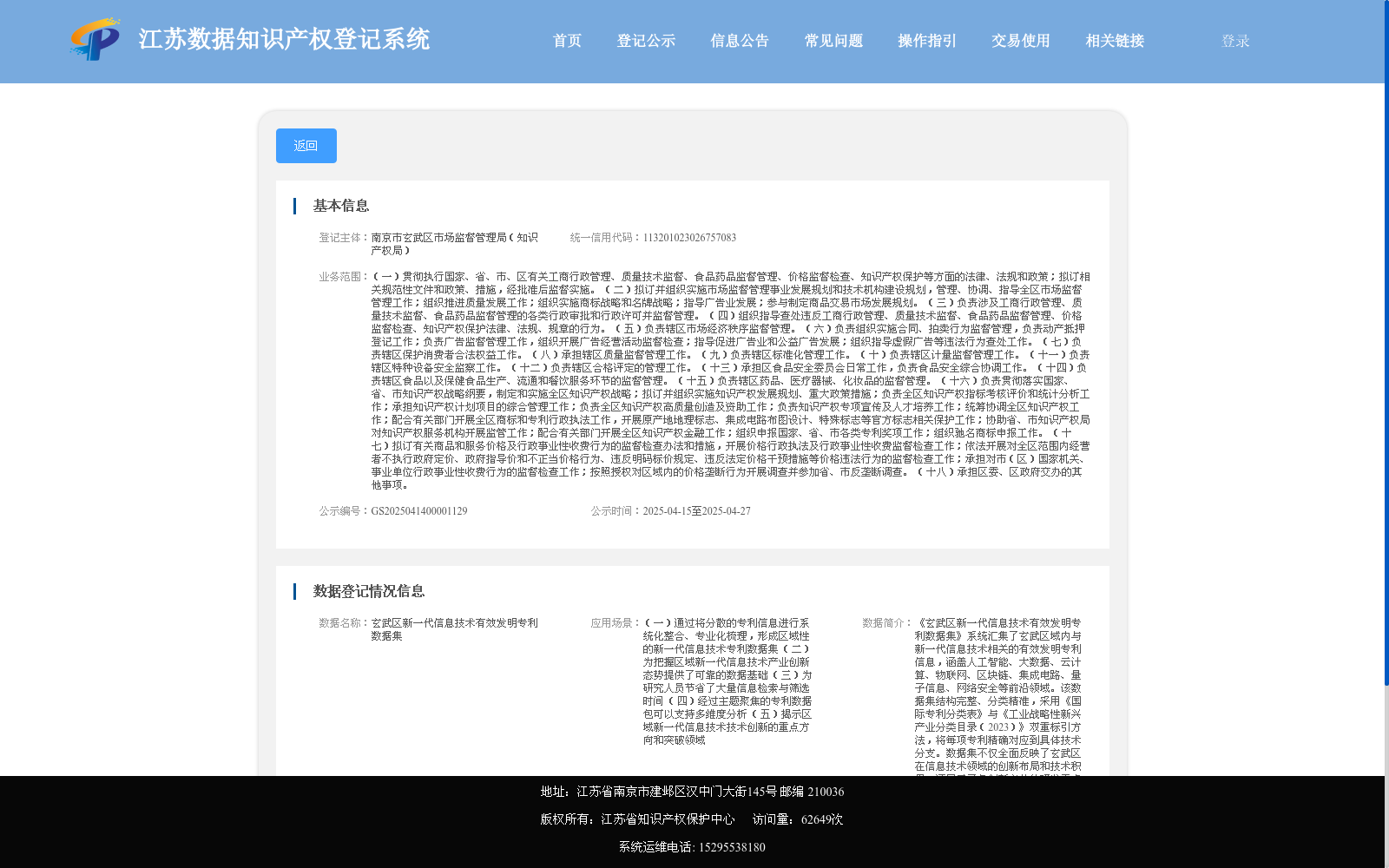
Task: Click the system logo icon in header
Action: click(x=95, y=39)
